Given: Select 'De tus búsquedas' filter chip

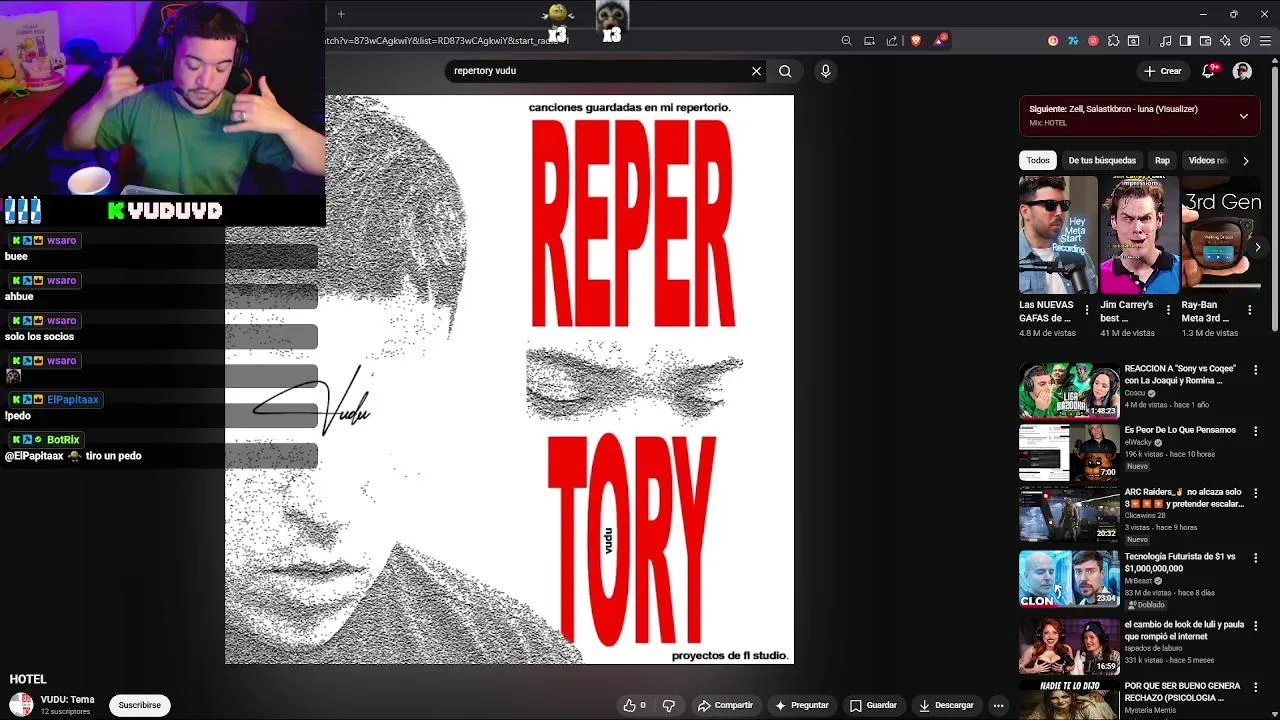Looking at the screenshot, I should pyautogui.click(x=1102, y=160).
